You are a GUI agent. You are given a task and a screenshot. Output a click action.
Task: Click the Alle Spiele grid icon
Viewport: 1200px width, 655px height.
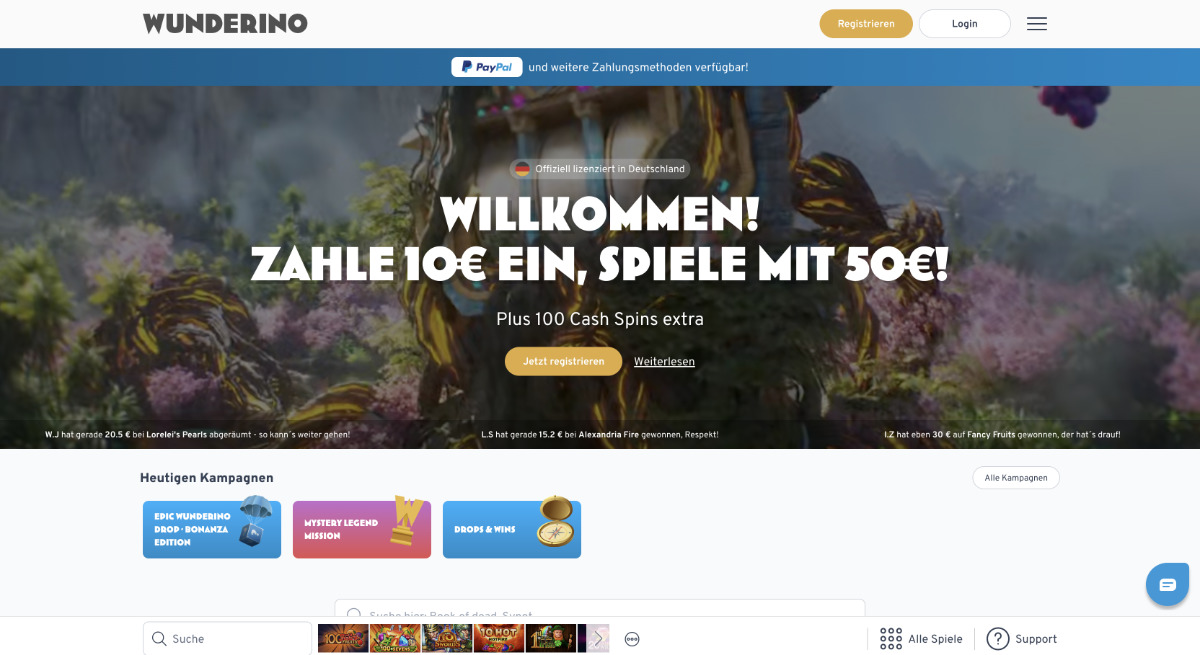pyautogui.click(x=890, y=638)
